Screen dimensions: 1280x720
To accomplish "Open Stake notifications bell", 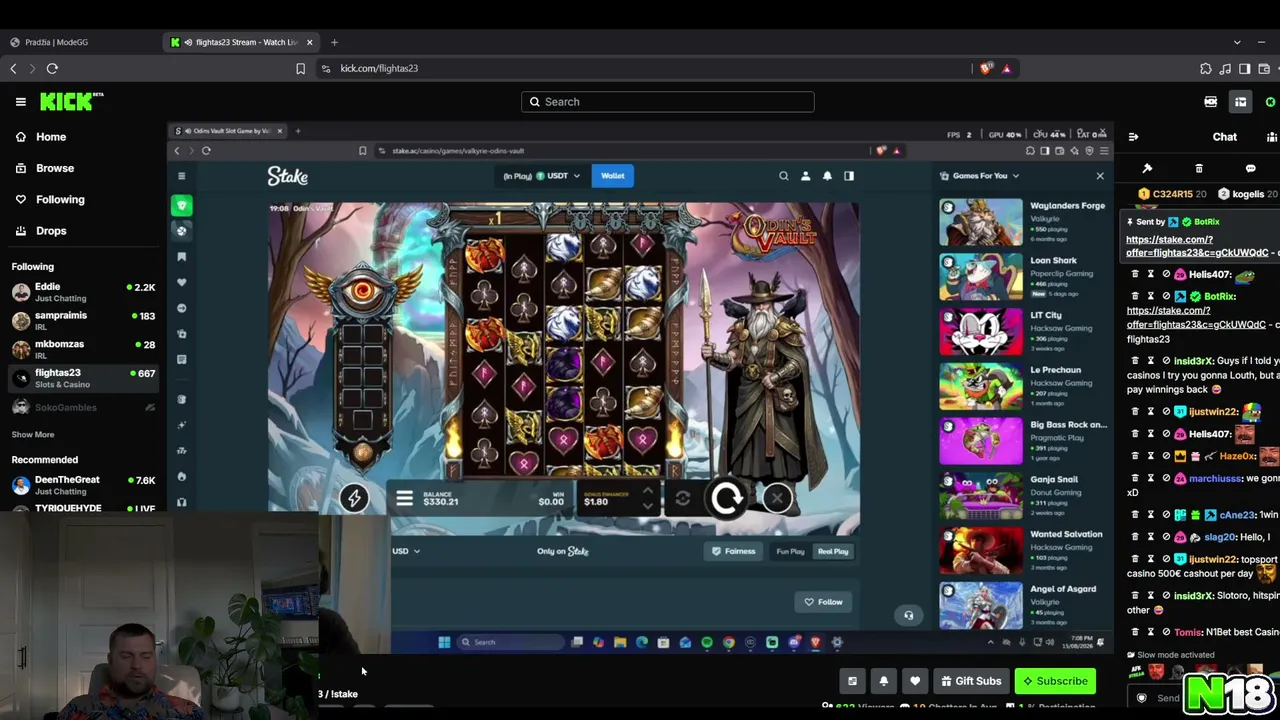I will (827, 176).
